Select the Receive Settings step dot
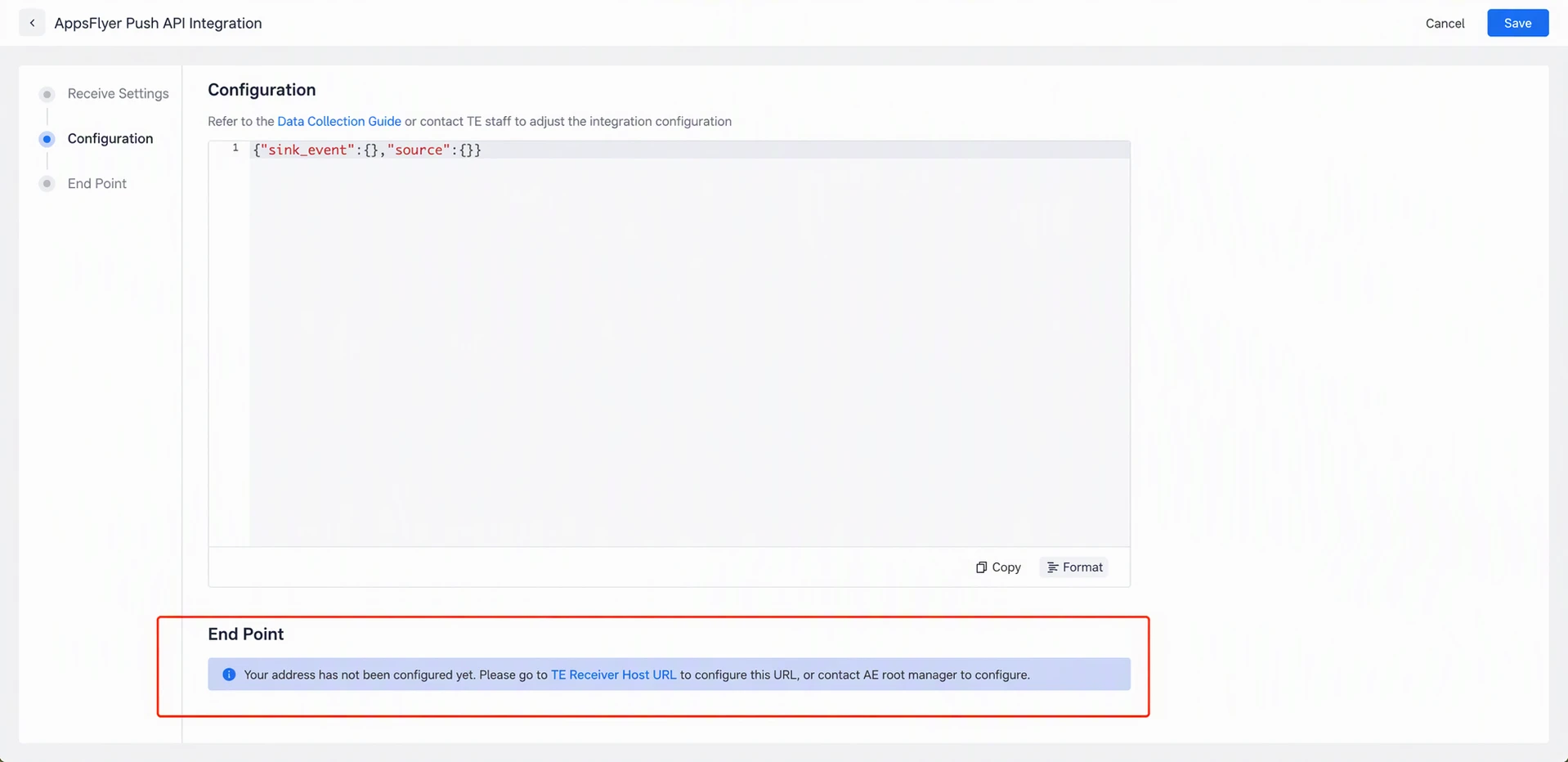 tap(47, 94)
